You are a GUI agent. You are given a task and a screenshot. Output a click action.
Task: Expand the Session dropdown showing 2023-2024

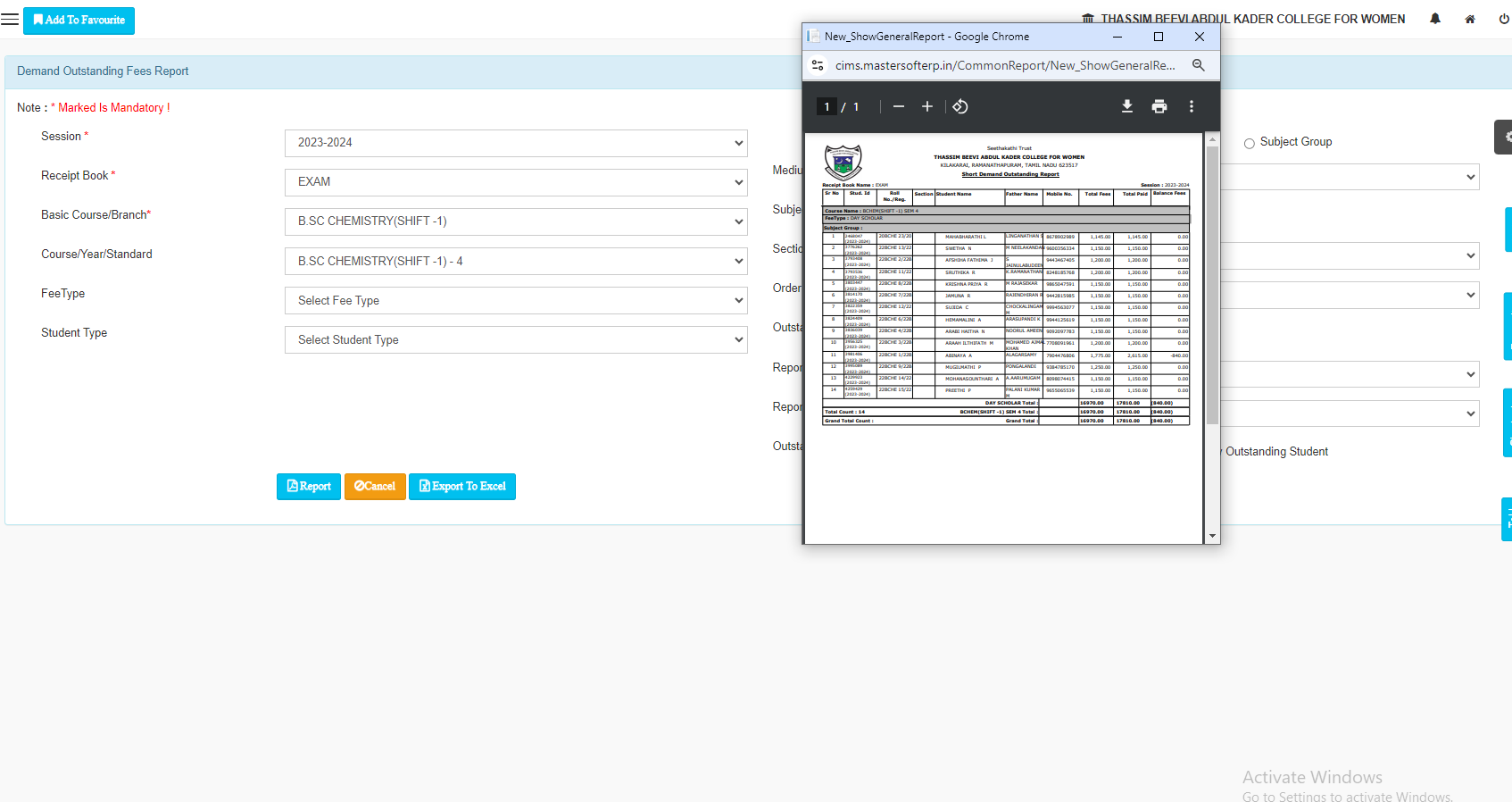[516, 143]
